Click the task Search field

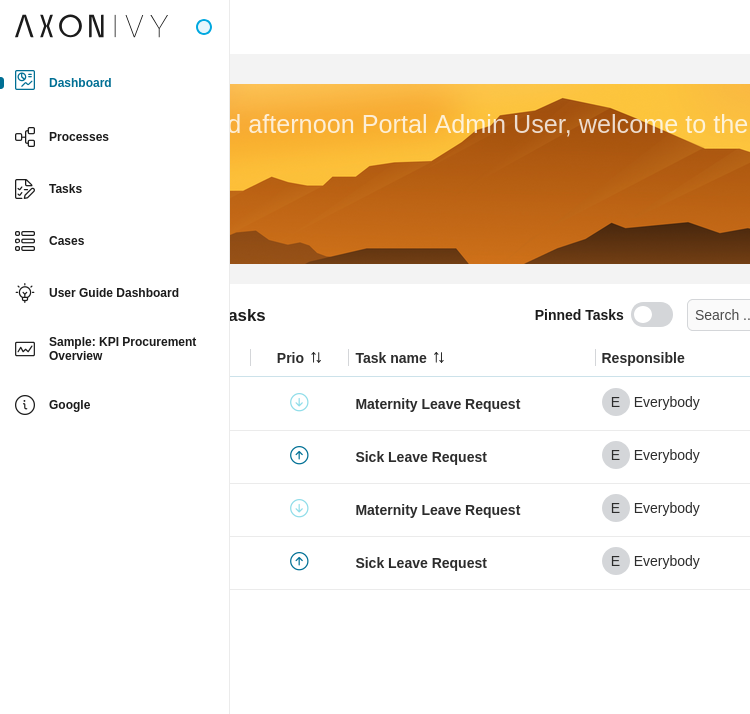click(x=718, y=315)
